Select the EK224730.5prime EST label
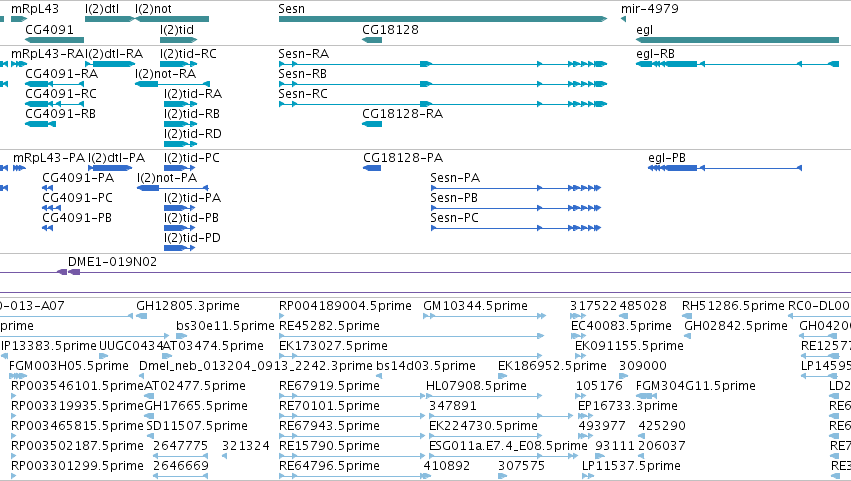The height and width of the screenshot is (481, 851). pos(484,426)
